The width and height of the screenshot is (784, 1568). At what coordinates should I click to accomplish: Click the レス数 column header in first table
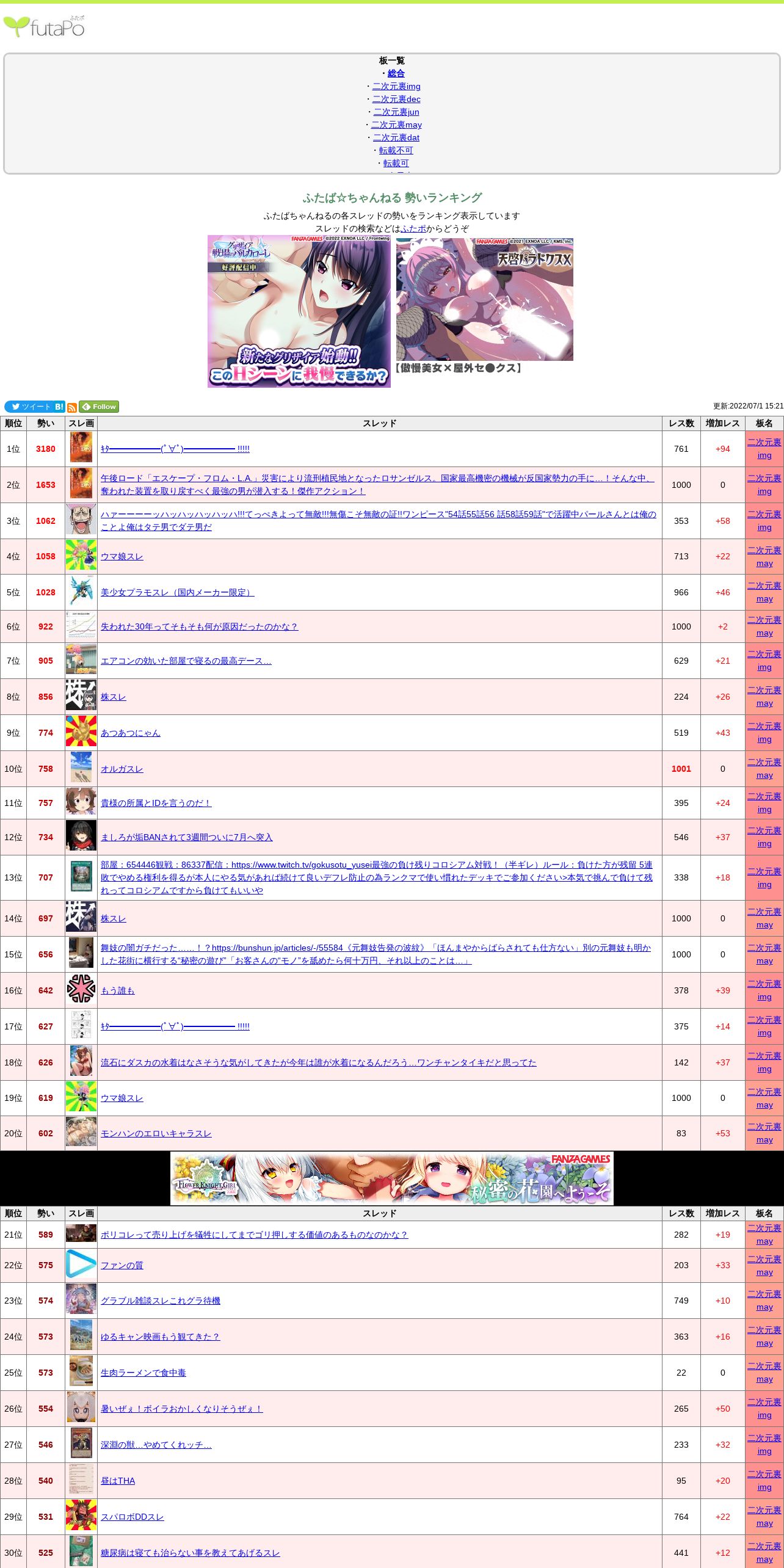click(x=681, y=424)
